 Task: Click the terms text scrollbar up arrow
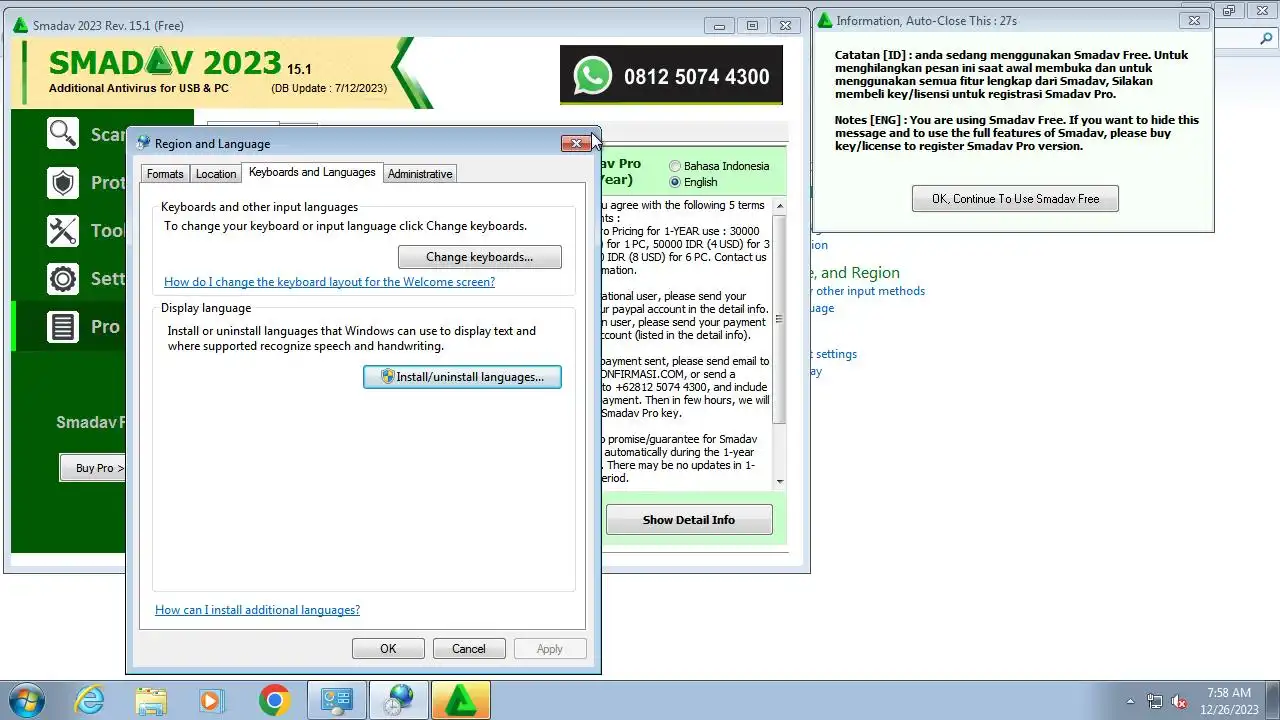[780, 206]
